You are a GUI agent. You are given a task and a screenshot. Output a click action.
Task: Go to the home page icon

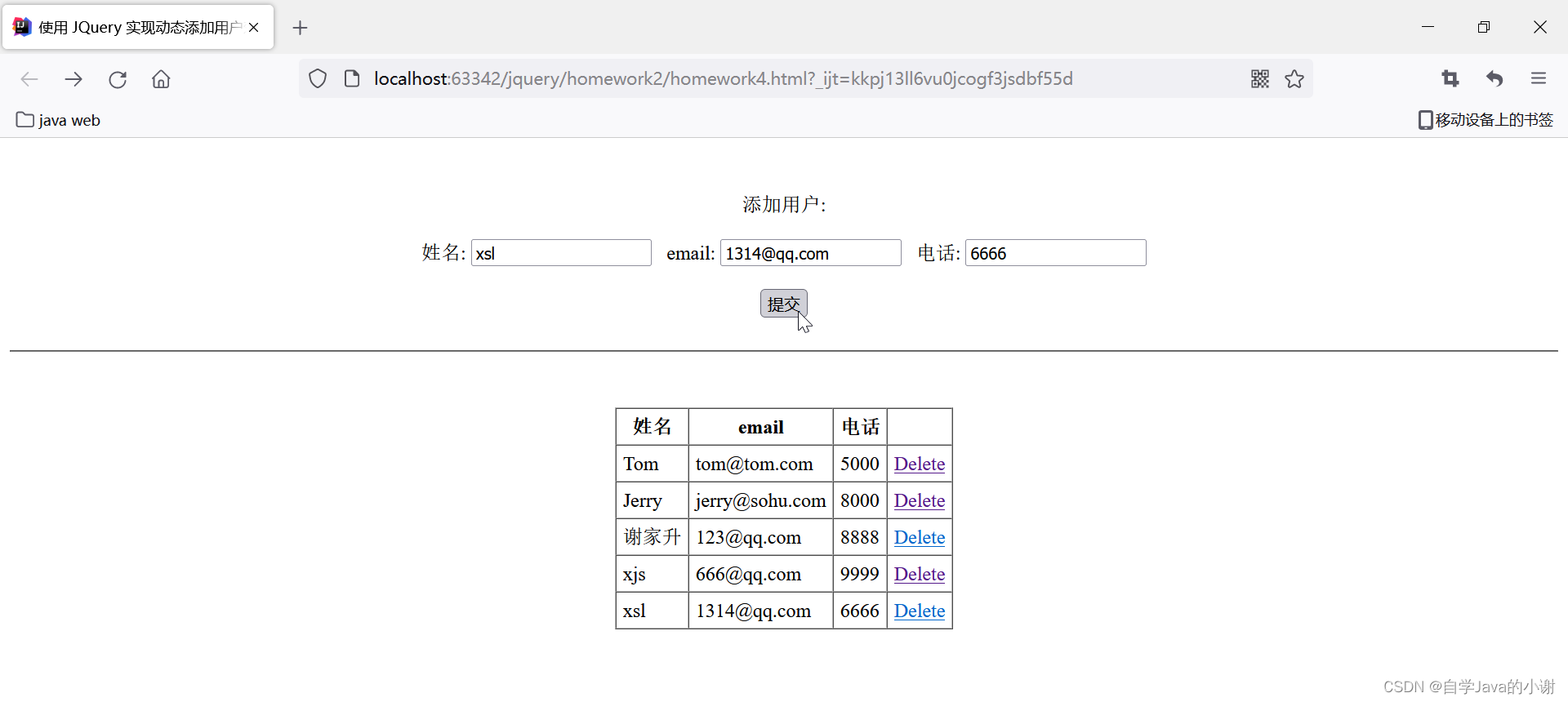[161, 79]
